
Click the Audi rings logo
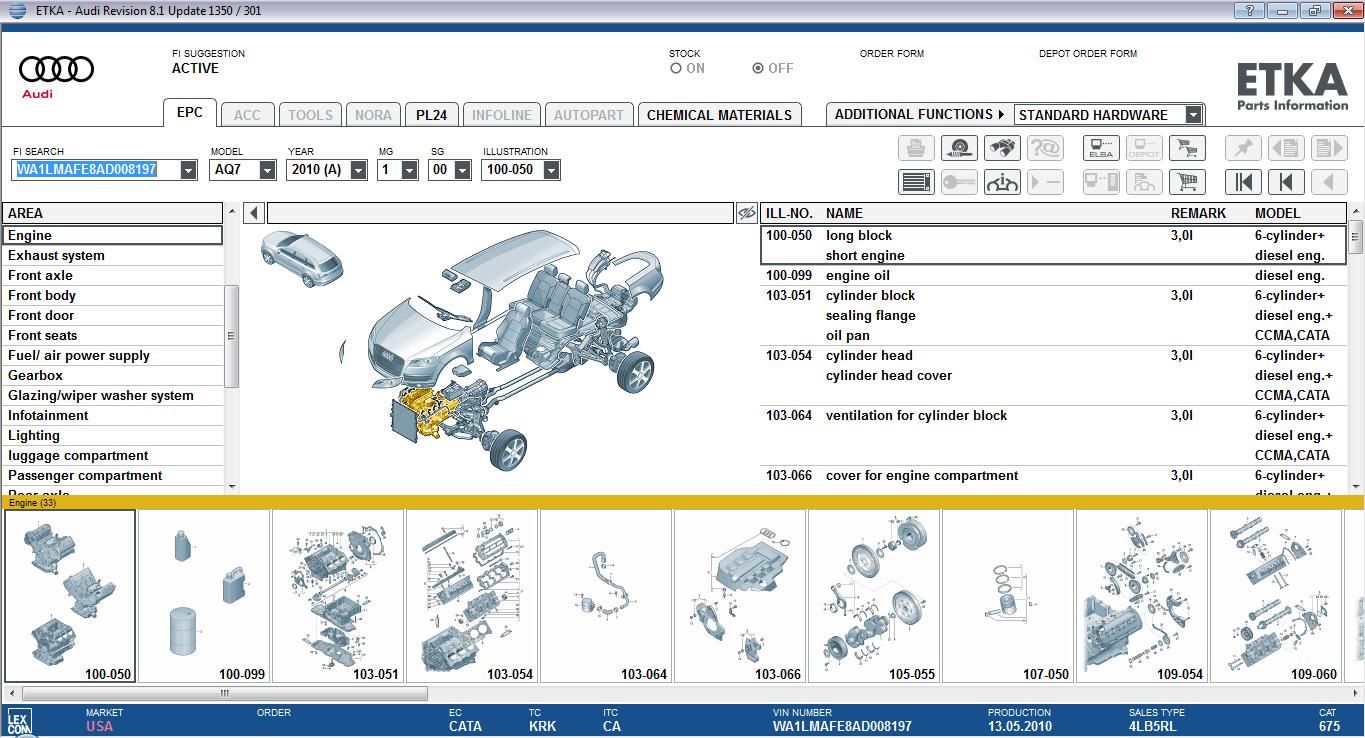[x=56, y=69]
